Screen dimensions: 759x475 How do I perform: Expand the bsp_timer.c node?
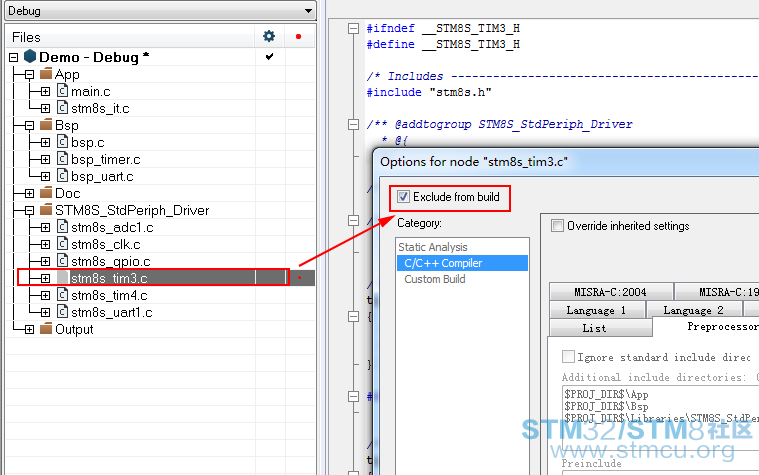coord(46,160)
